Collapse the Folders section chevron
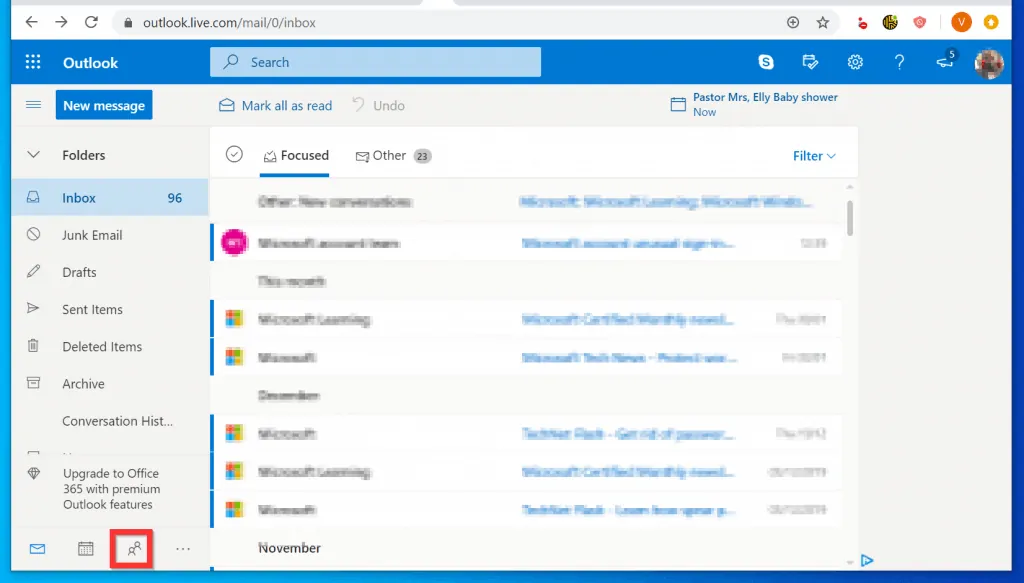This screenshot has height=583, width=1024. 33,155
